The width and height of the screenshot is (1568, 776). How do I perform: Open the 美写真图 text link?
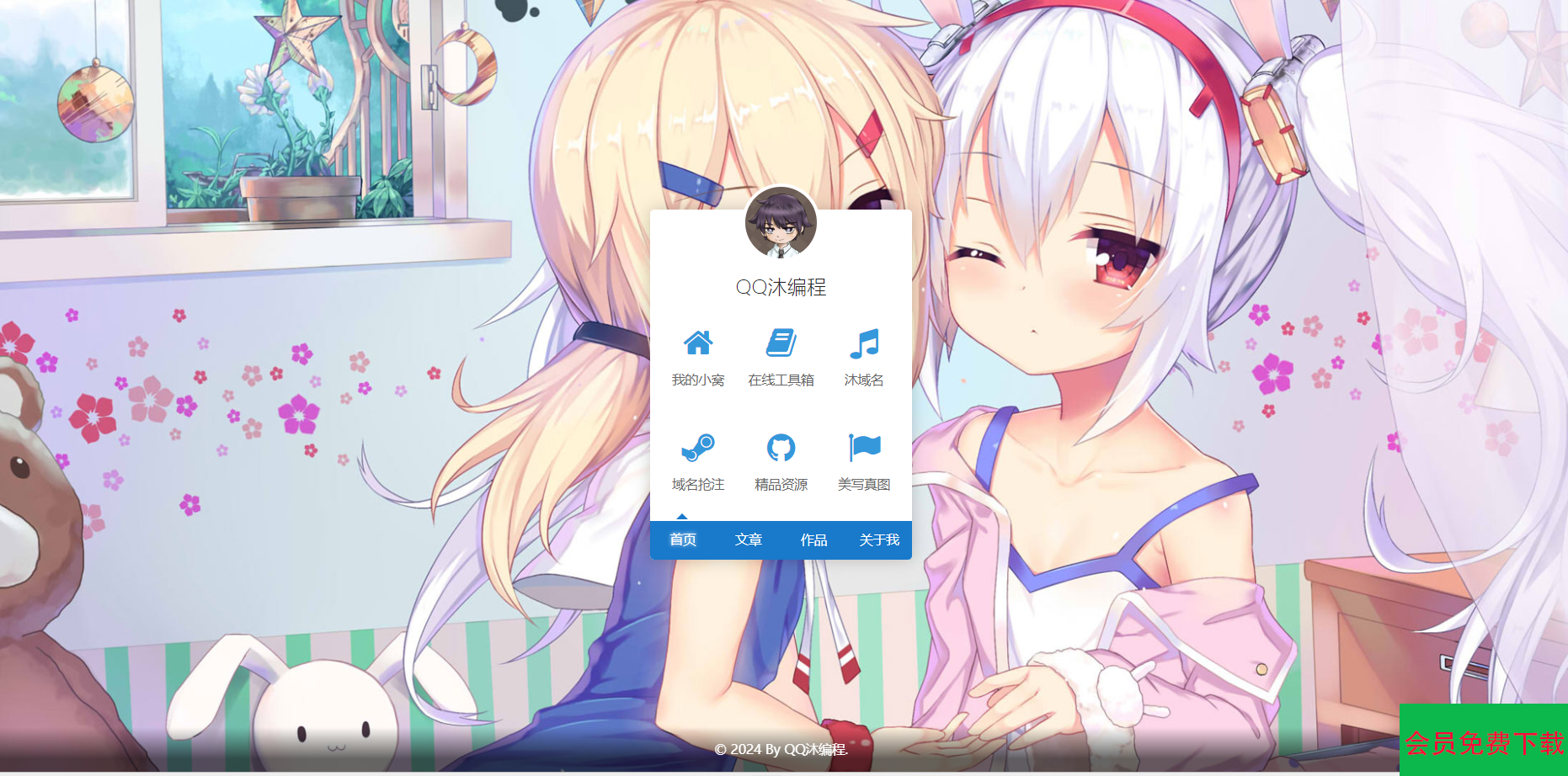click(x=864, y=485)
